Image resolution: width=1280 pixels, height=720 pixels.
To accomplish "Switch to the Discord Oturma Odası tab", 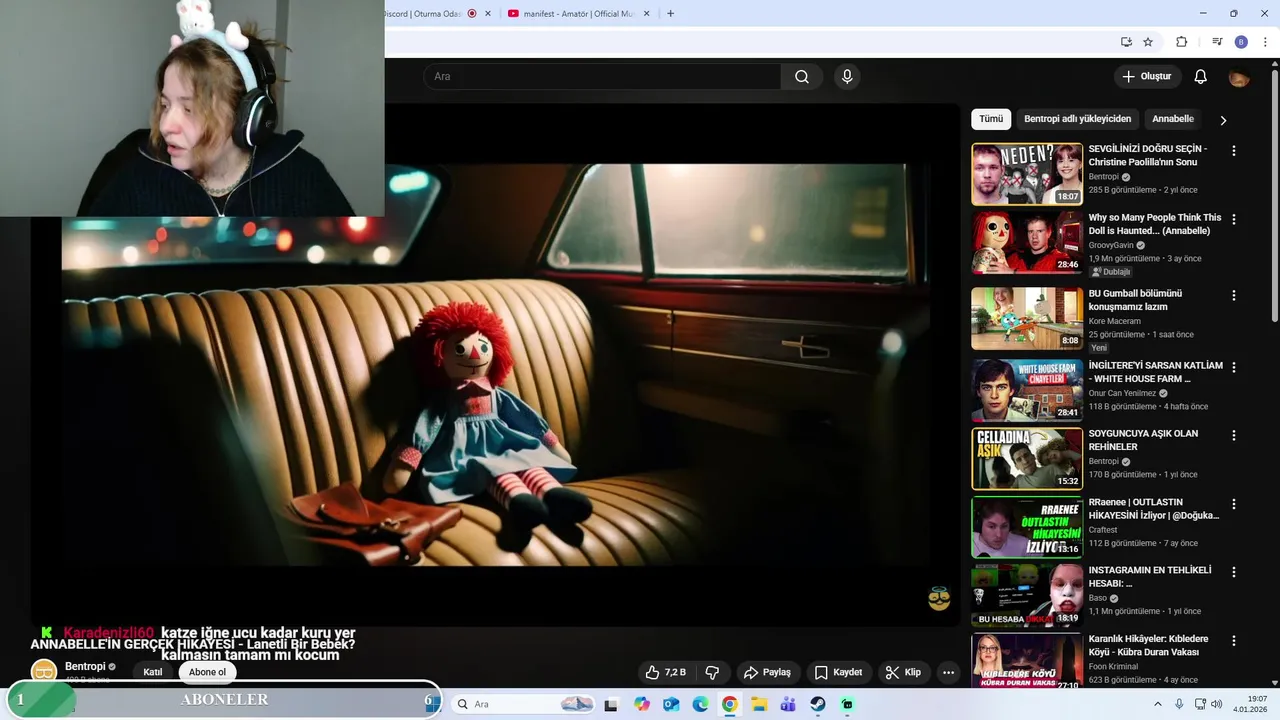I will tap(423, 13).
